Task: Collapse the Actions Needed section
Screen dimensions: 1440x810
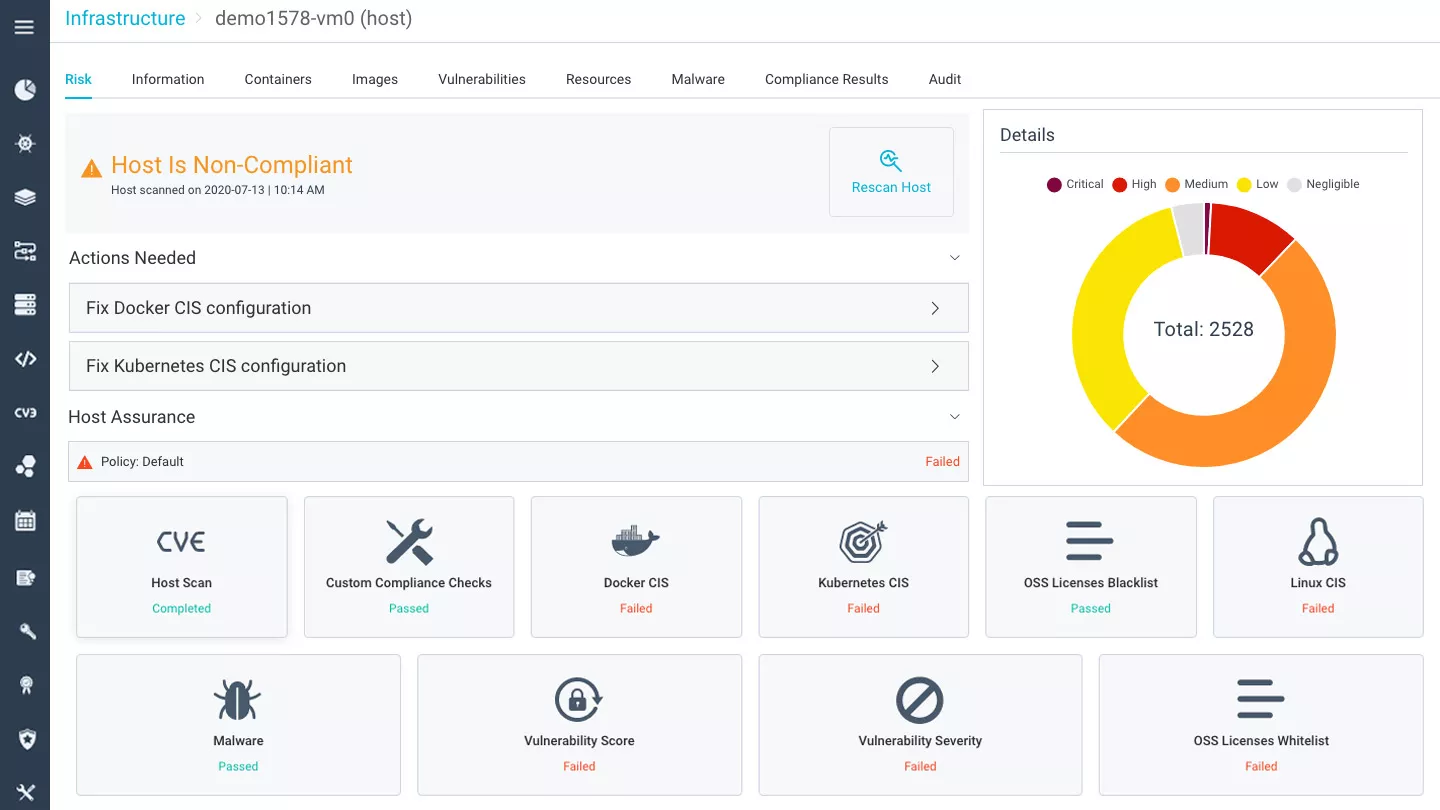Action: (x=955, y=258)
